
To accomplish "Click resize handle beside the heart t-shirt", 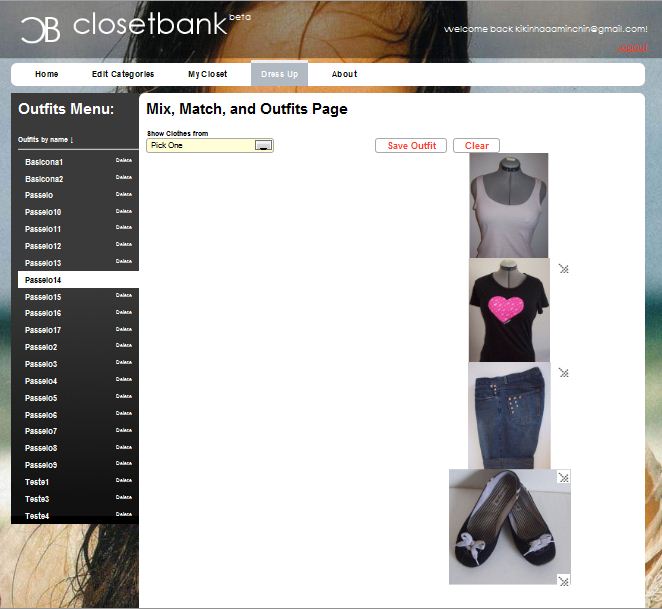I will click(564, 269).
